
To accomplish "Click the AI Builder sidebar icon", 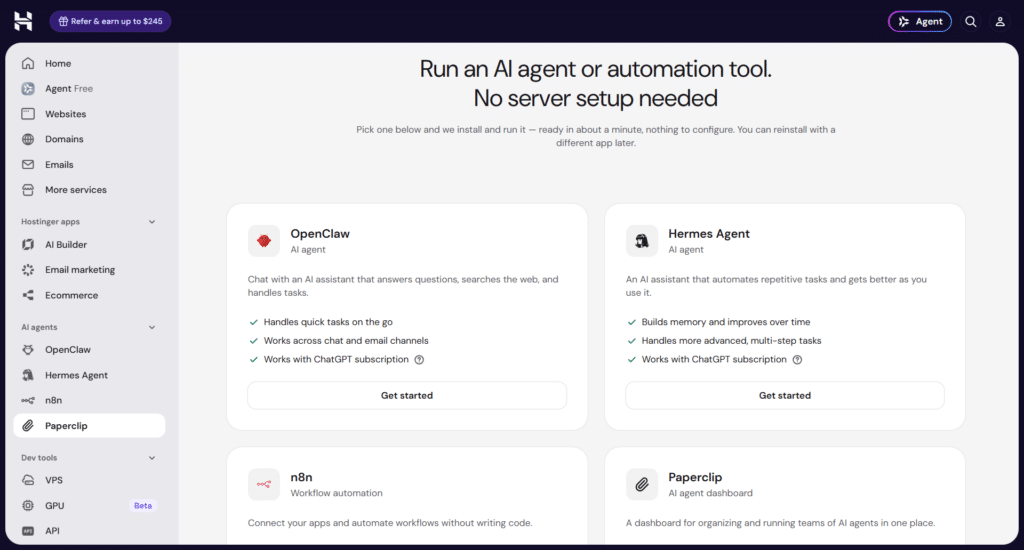I will click(x=28, y=244).
